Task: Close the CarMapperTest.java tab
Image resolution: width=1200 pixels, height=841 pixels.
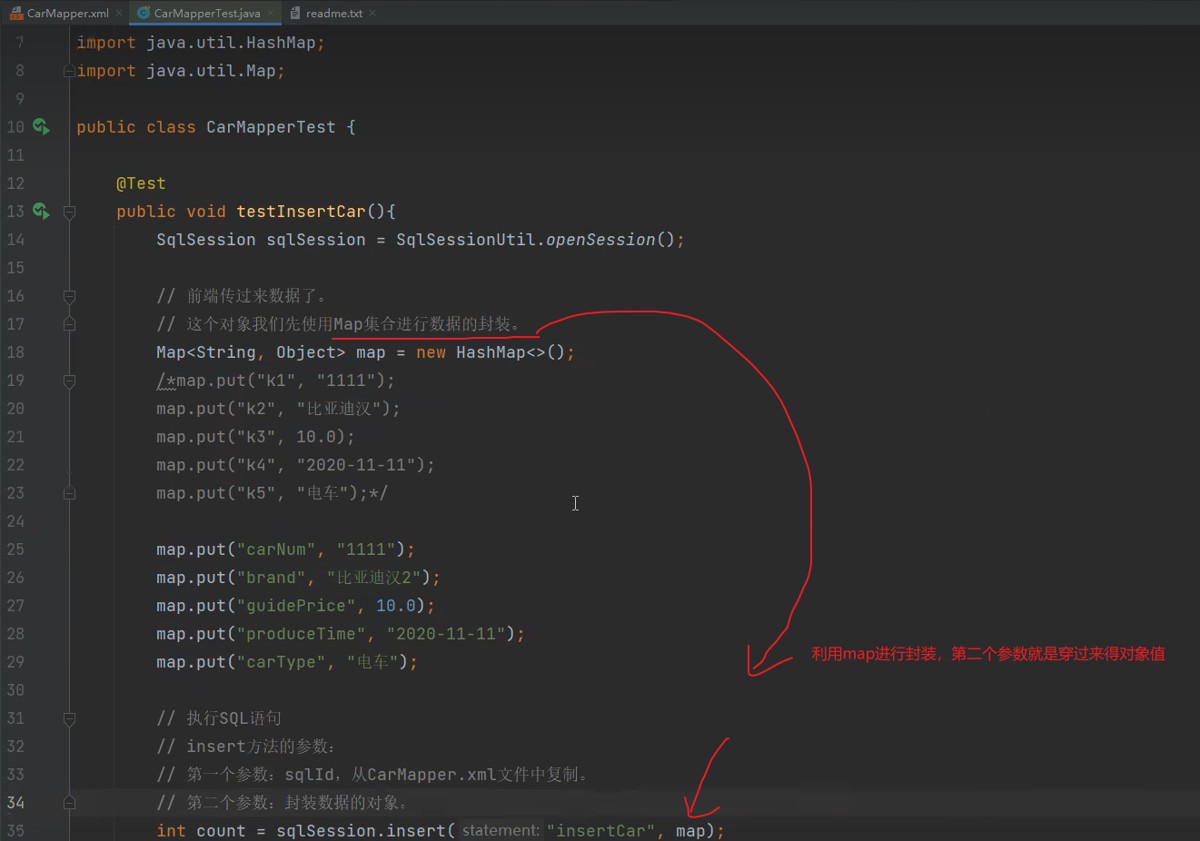Action: tap(270, 13)
